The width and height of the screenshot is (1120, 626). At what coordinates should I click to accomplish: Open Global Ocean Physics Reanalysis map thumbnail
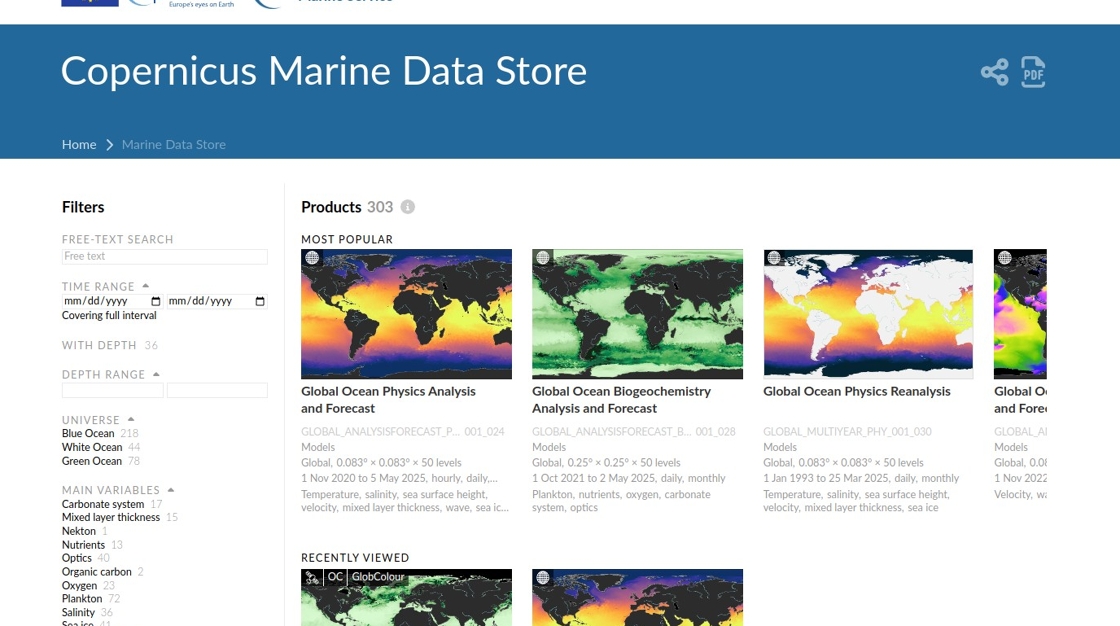(x=868, y=314)
